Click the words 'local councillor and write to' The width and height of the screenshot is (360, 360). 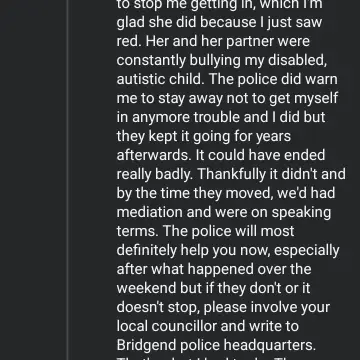click(207, 326)
